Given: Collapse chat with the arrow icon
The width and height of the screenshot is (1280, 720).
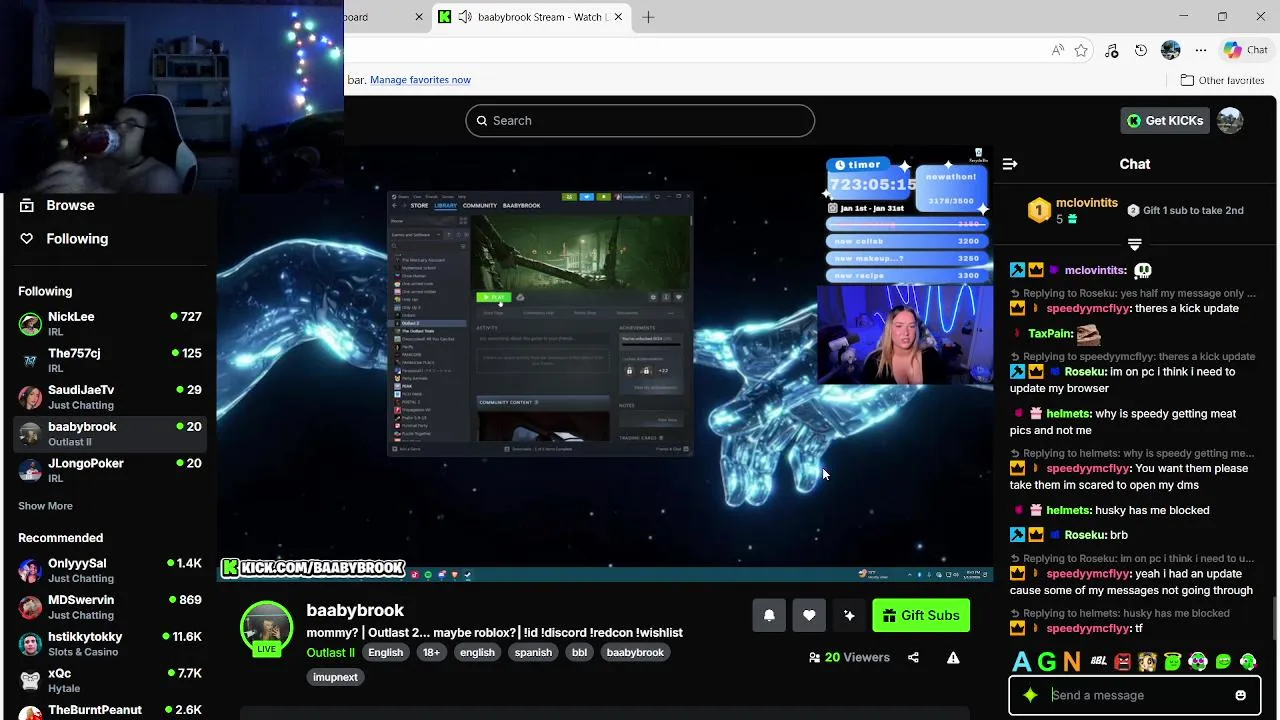Looking at the screenshot, I should 1010,164.
